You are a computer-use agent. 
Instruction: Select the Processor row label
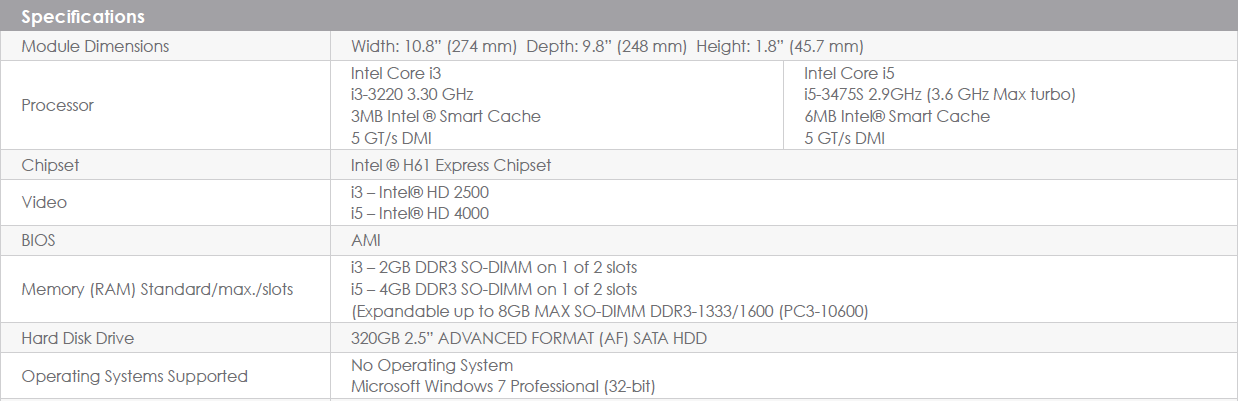[57, 105]
